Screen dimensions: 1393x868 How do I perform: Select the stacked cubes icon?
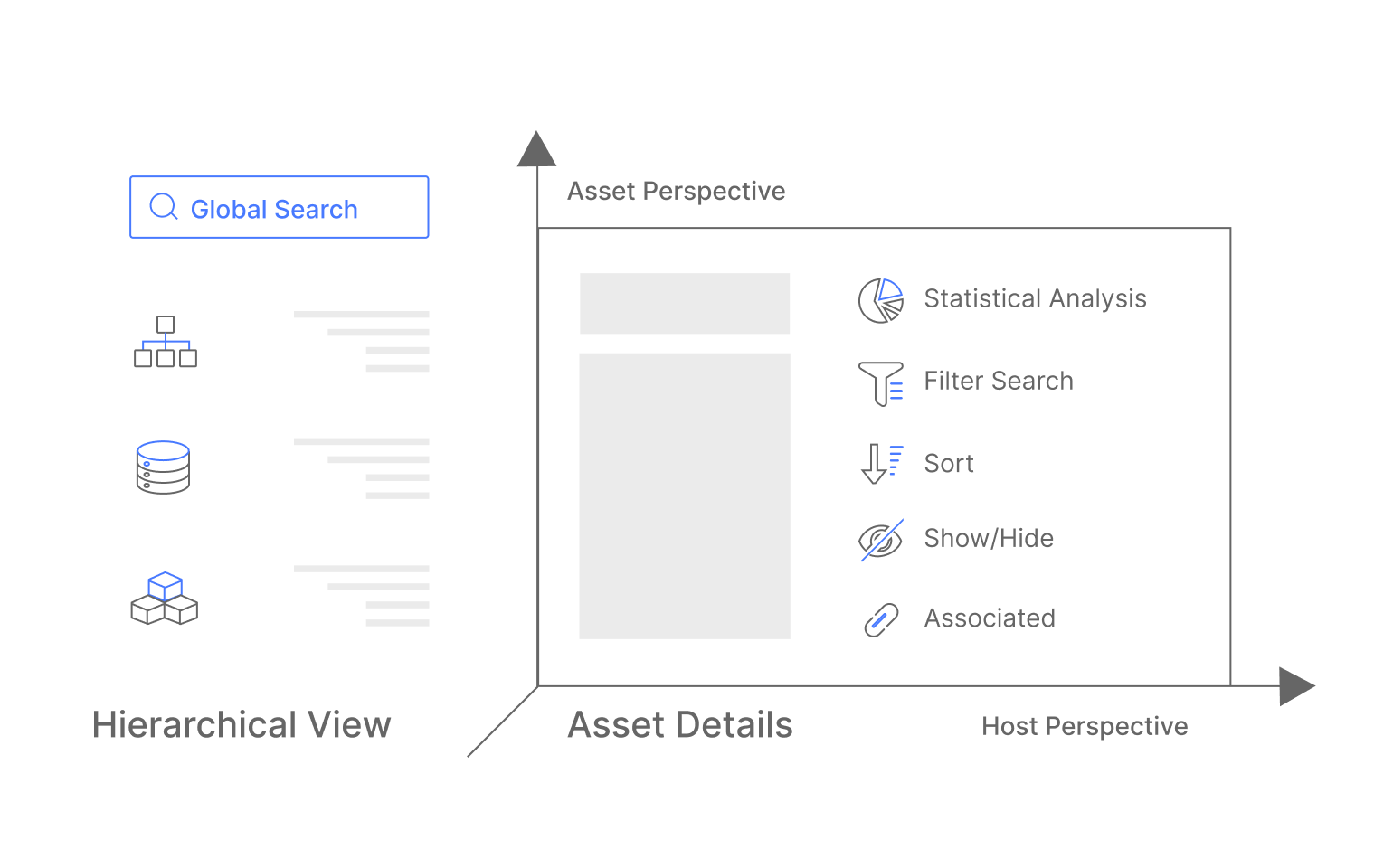tap(164, 598)
